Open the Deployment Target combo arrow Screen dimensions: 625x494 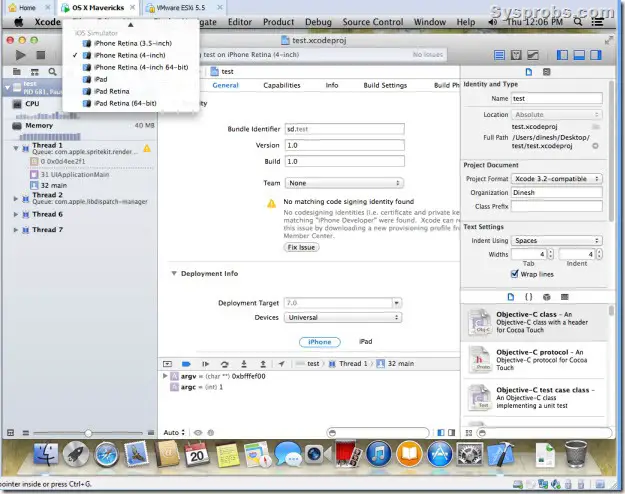pyautogui.click(x=397, y=303)
